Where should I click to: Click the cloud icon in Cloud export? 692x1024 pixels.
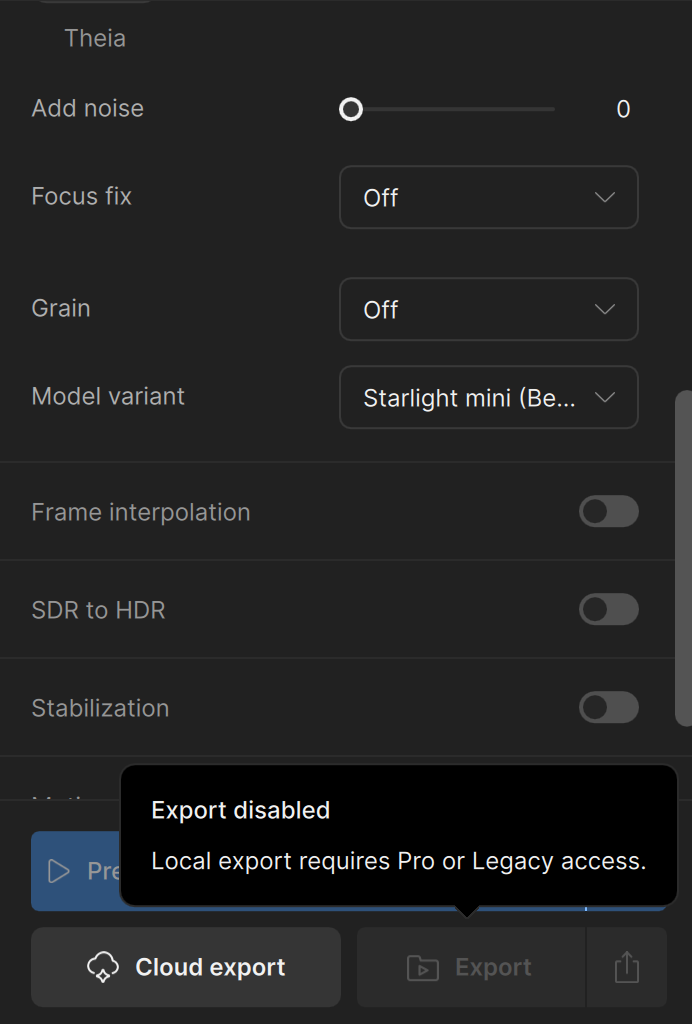coord(103,967)
